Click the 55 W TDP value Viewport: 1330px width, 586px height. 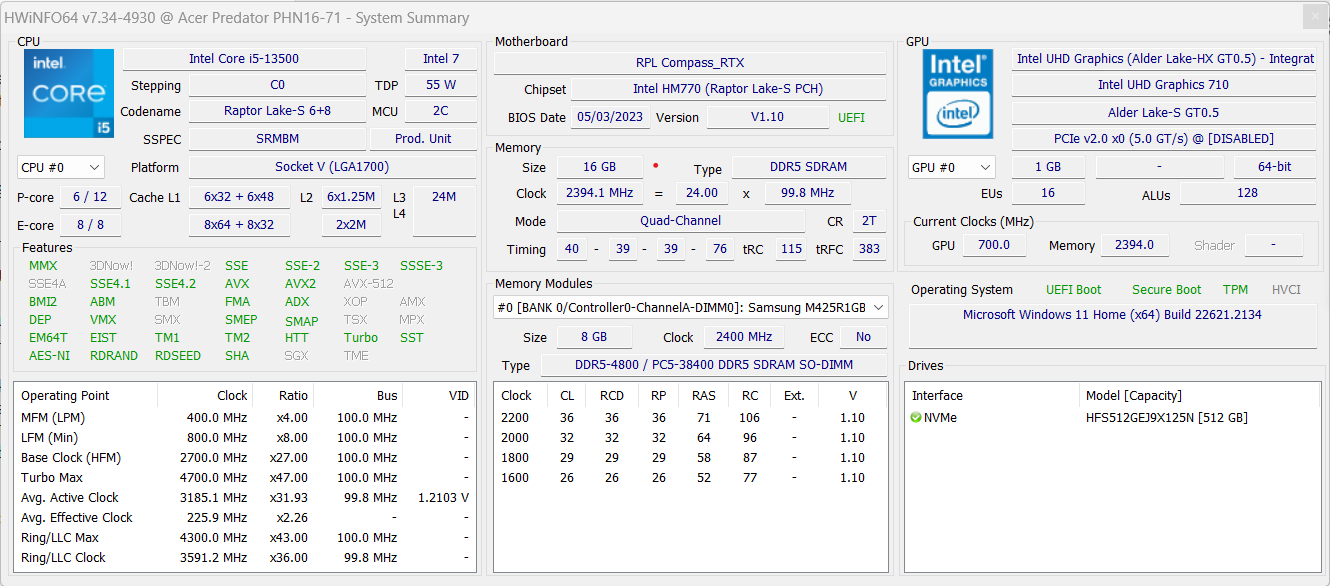[441, 86]
